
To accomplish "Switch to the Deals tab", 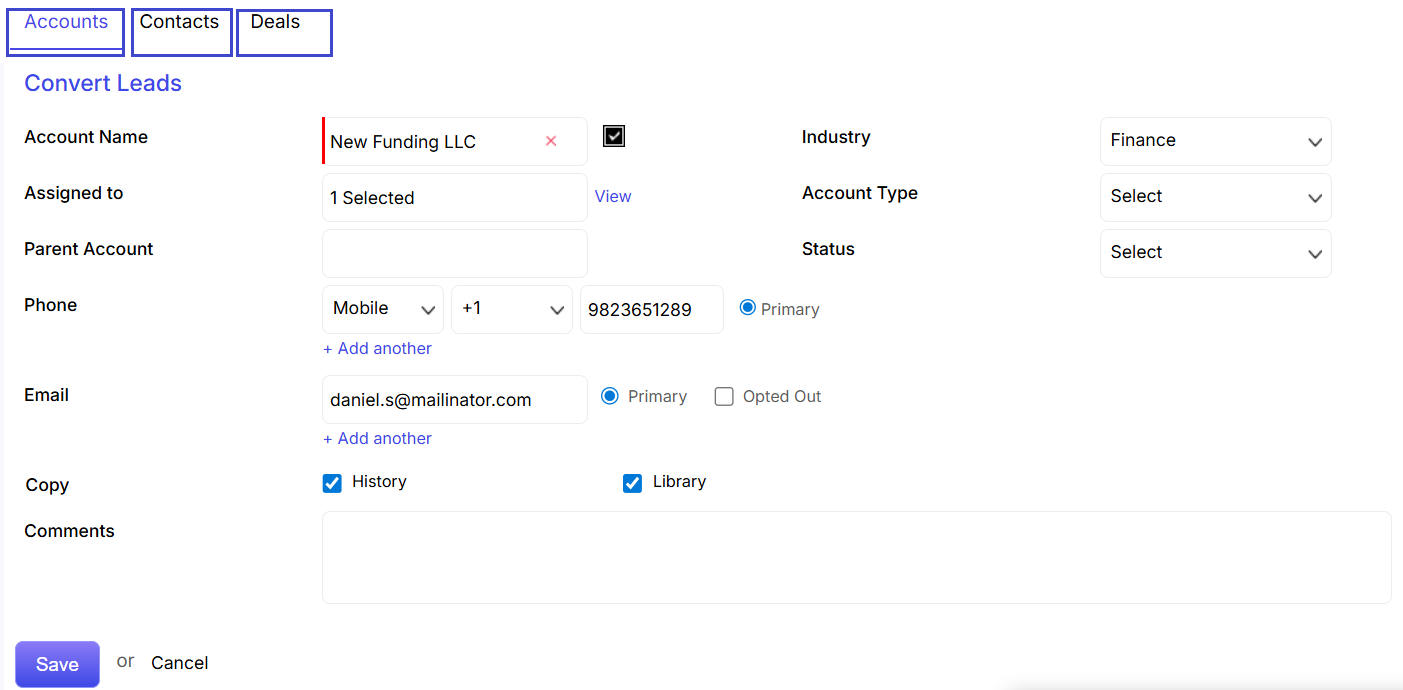I will (284, 32).
